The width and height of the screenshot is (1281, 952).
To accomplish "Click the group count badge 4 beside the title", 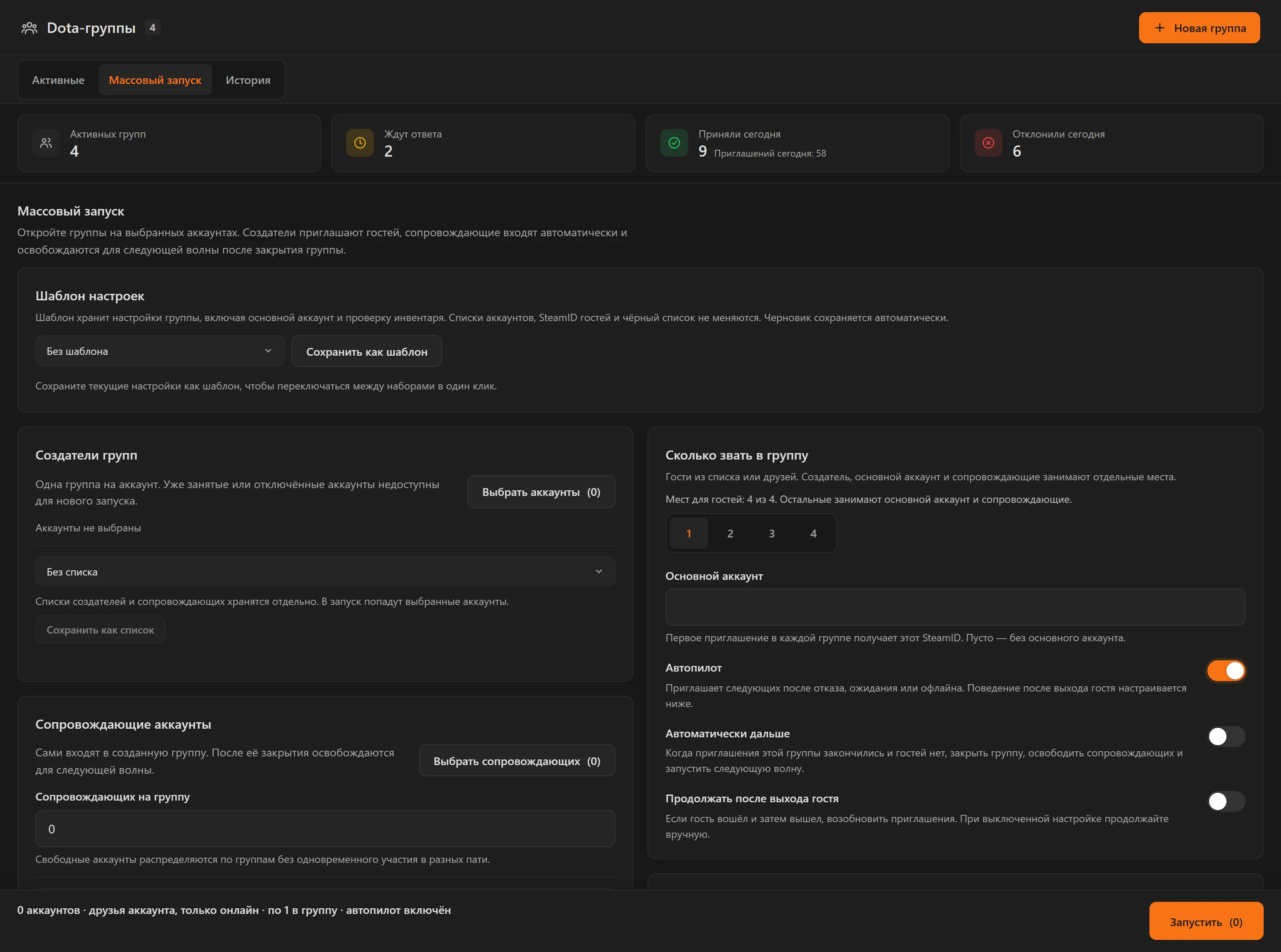I will [x=153, y=28].
